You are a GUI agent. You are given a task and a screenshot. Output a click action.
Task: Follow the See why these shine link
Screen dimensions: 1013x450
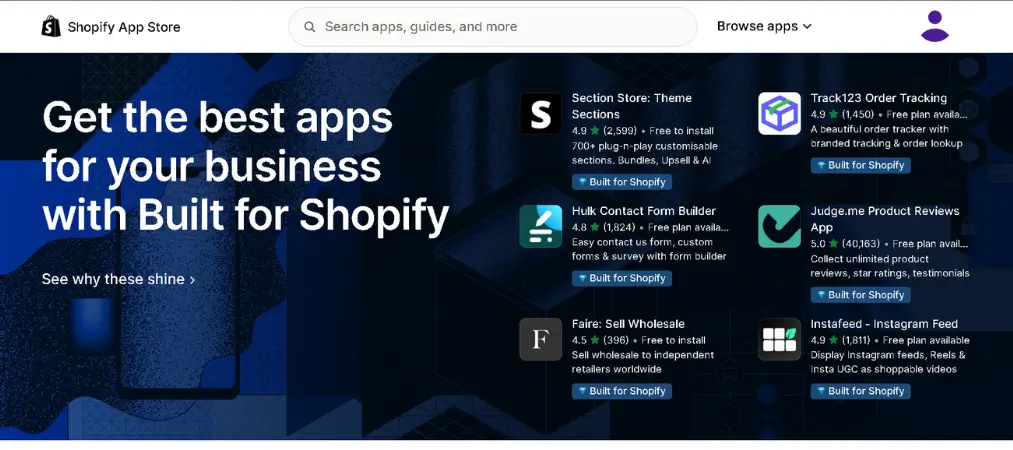pyautogui.click(x=118, y=279)
